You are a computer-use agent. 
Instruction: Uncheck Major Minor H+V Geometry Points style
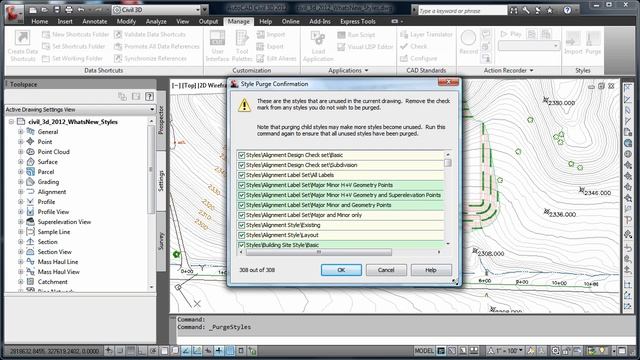click(242, 185)
